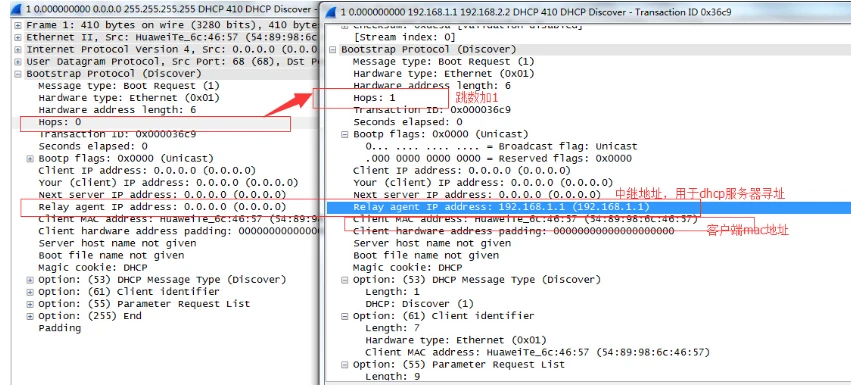Select 'Boot file name not given' in right window
851x390 pixels.
[426, 255]
